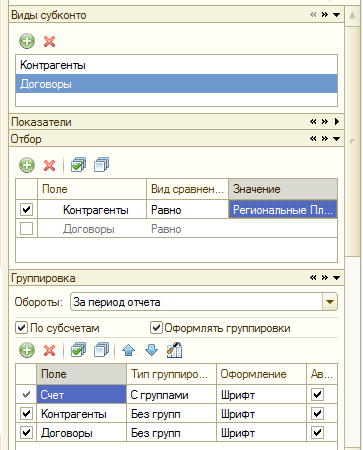Move grouping field down with blue arrow
Screen dimensions: 363x450
(151, 350)
